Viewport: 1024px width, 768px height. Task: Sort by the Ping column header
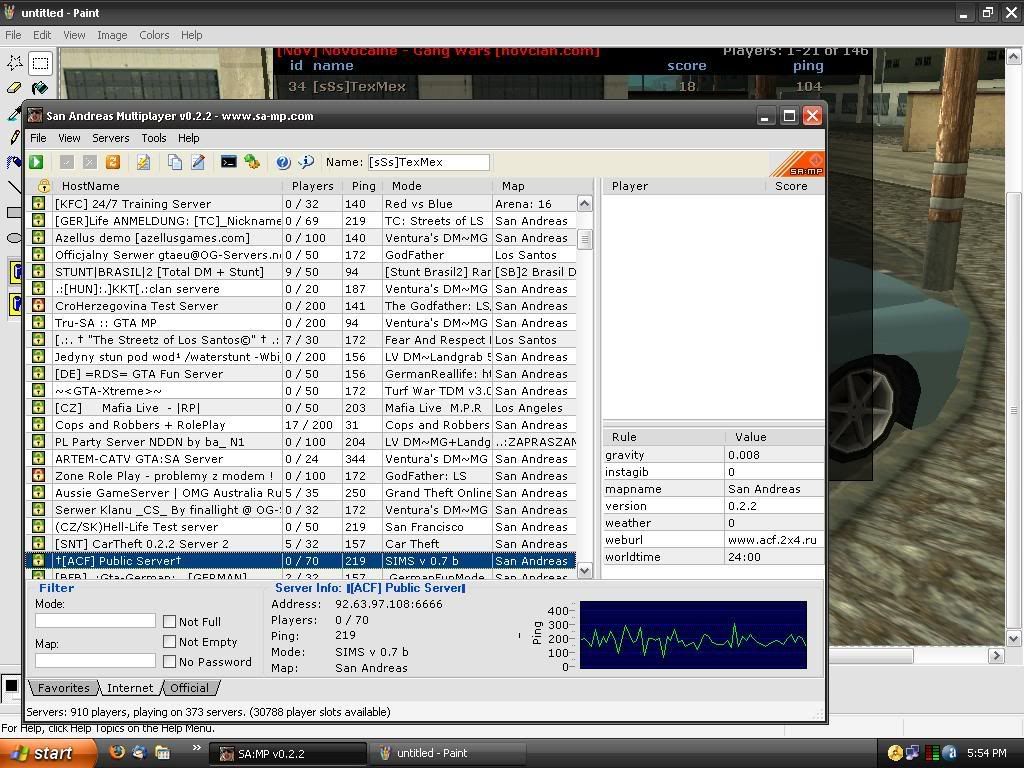(x=363, y=186)
